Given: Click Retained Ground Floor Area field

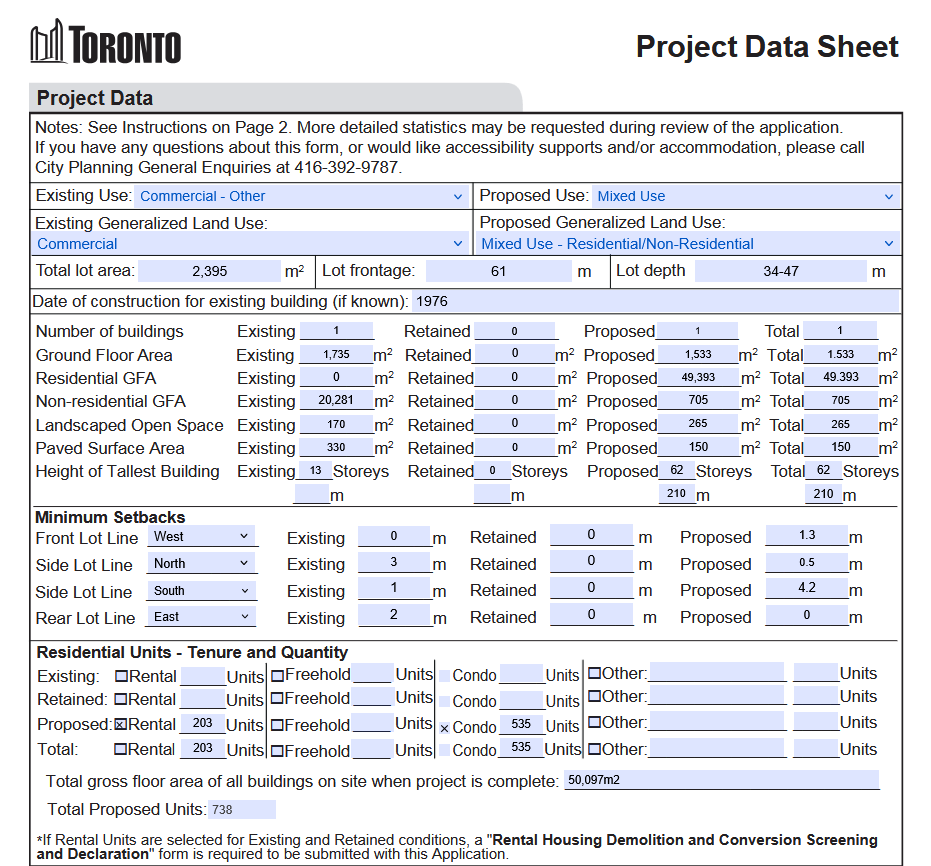Looking at the screenshot, I should point(515,354).
